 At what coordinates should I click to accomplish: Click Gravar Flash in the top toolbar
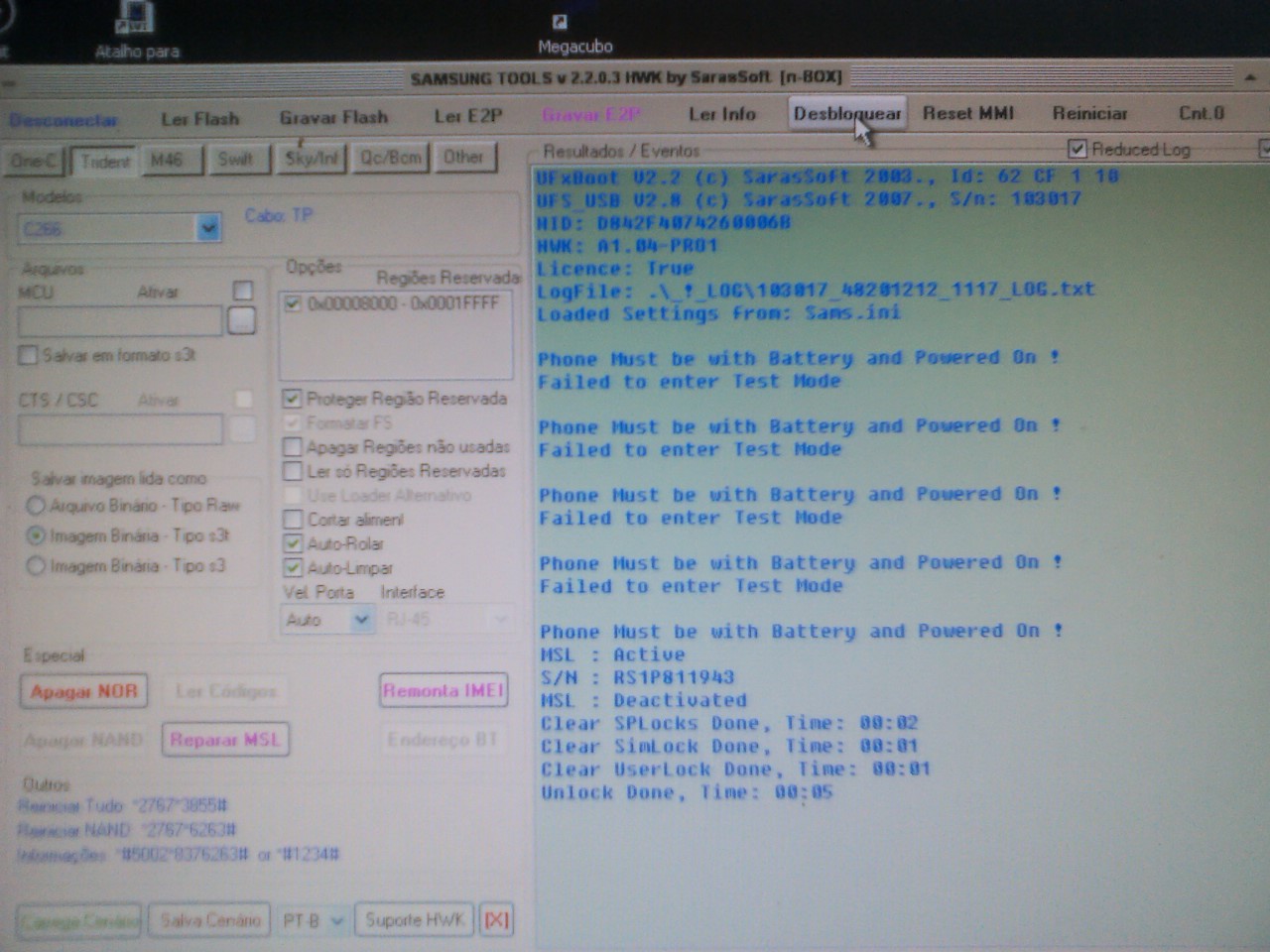tap(333, 118)
